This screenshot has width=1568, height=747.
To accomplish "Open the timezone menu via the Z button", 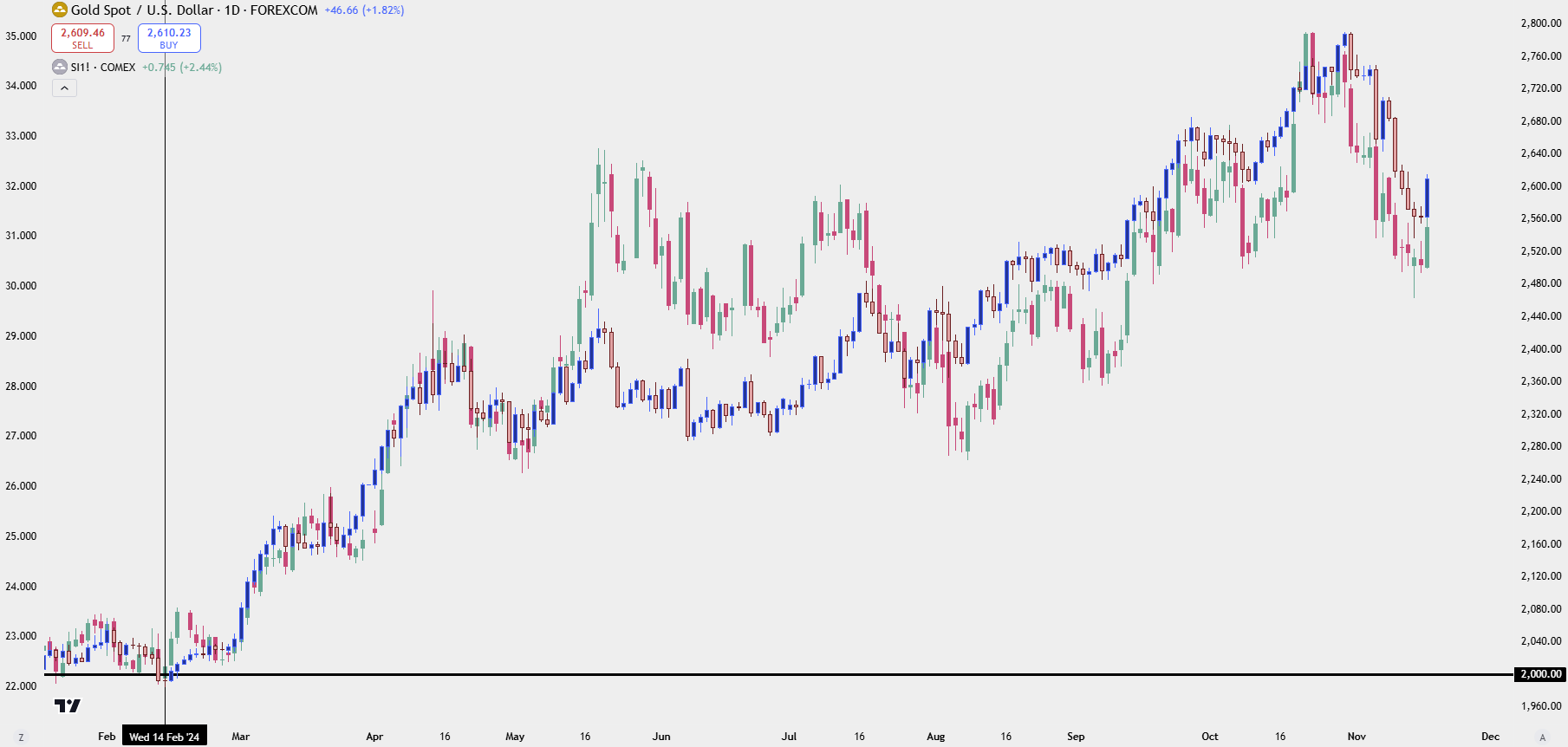I will (x=21, y=737).
